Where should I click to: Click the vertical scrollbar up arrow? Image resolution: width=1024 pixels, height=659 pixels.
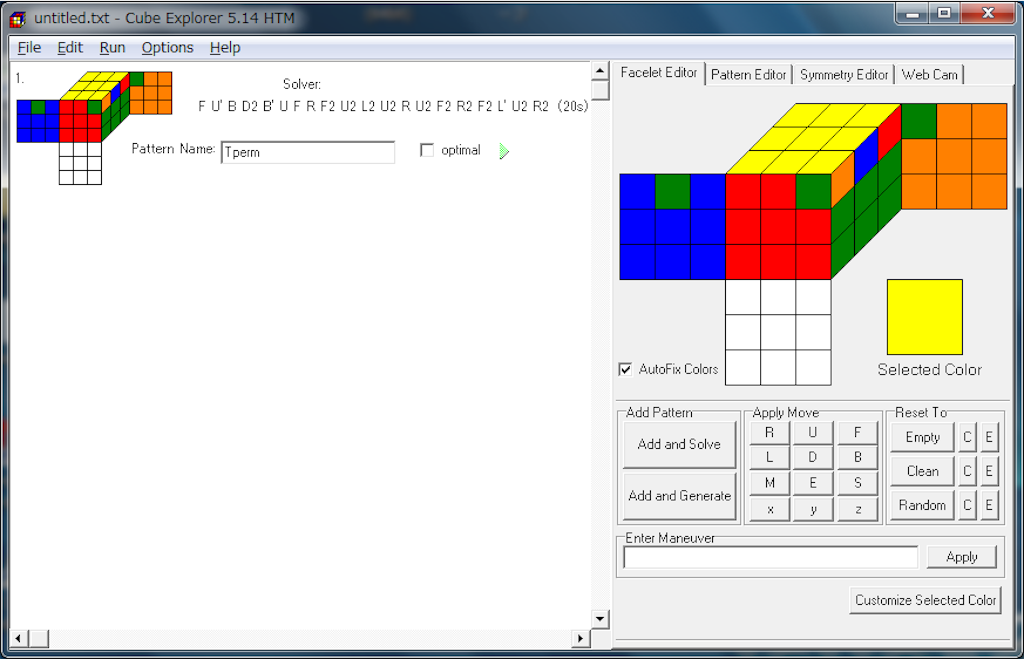pyautogui.click(x=600, y=71)
